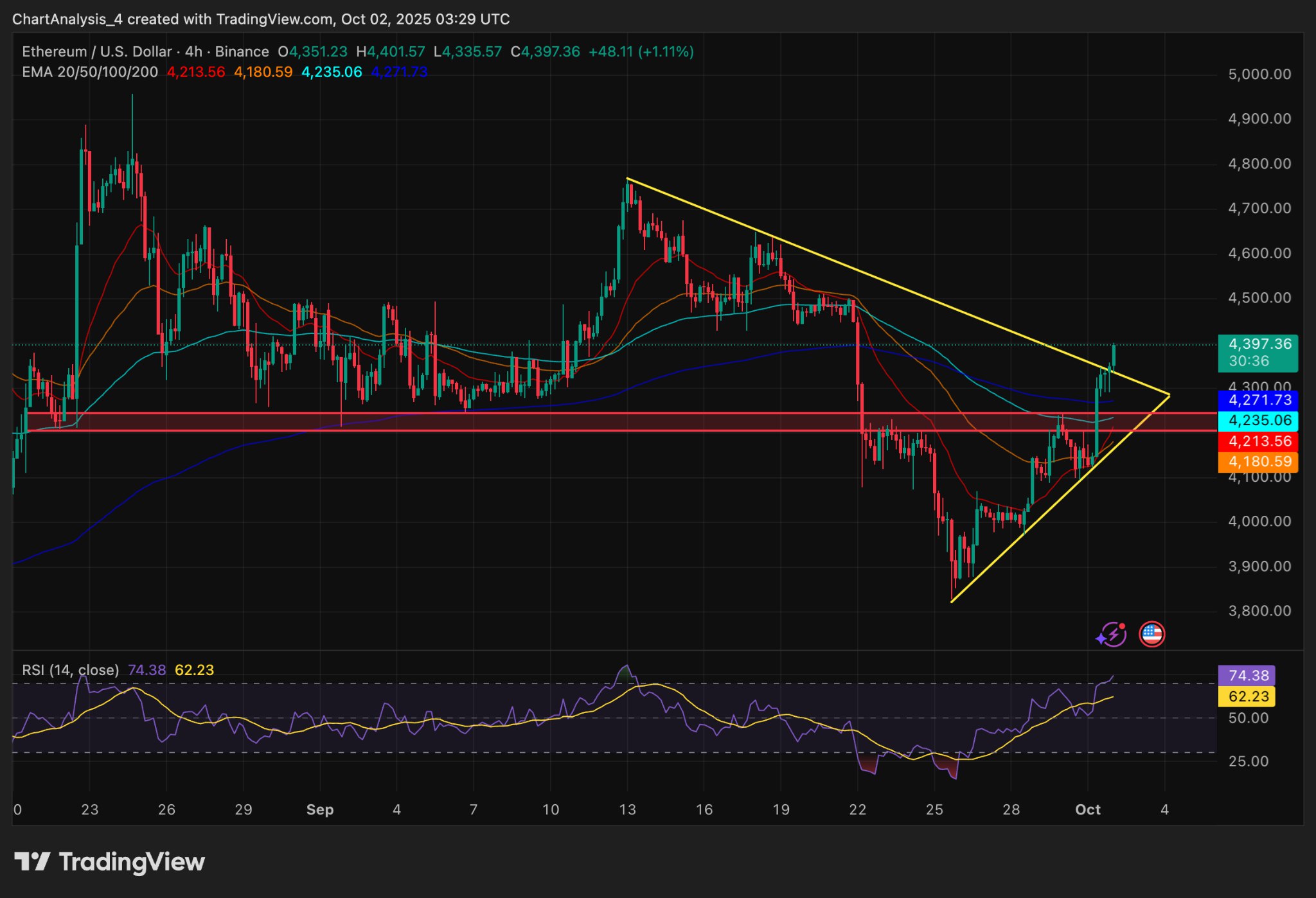Click the yellow RSI average tag 62.23
Screen dimensions: 1316x898
pyautogui.click(x=1247, y=696)
